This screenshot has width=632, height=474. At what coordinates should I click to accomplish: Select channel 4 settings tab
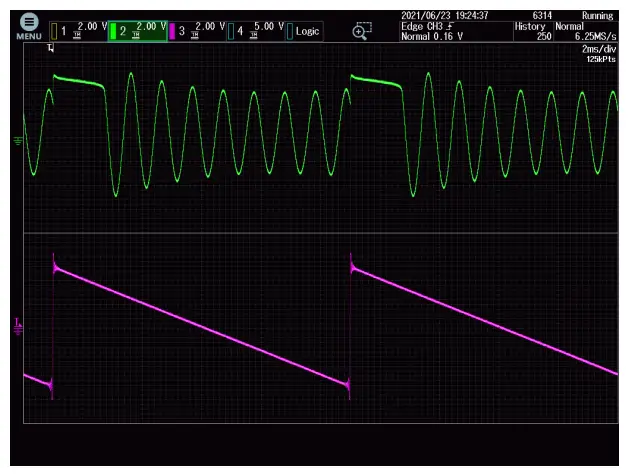(x=256, y=31)
